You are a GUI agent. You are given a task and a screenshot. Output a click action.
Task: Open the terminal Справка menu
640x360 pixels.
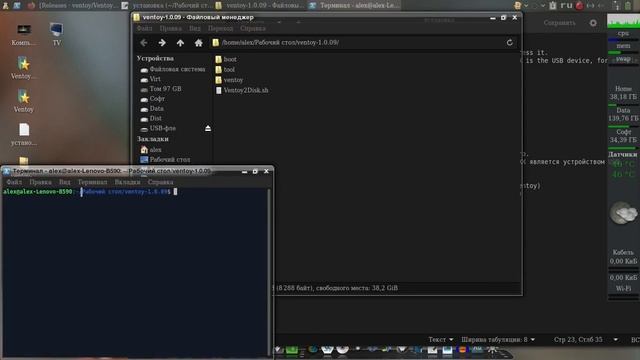pos(160,182)
